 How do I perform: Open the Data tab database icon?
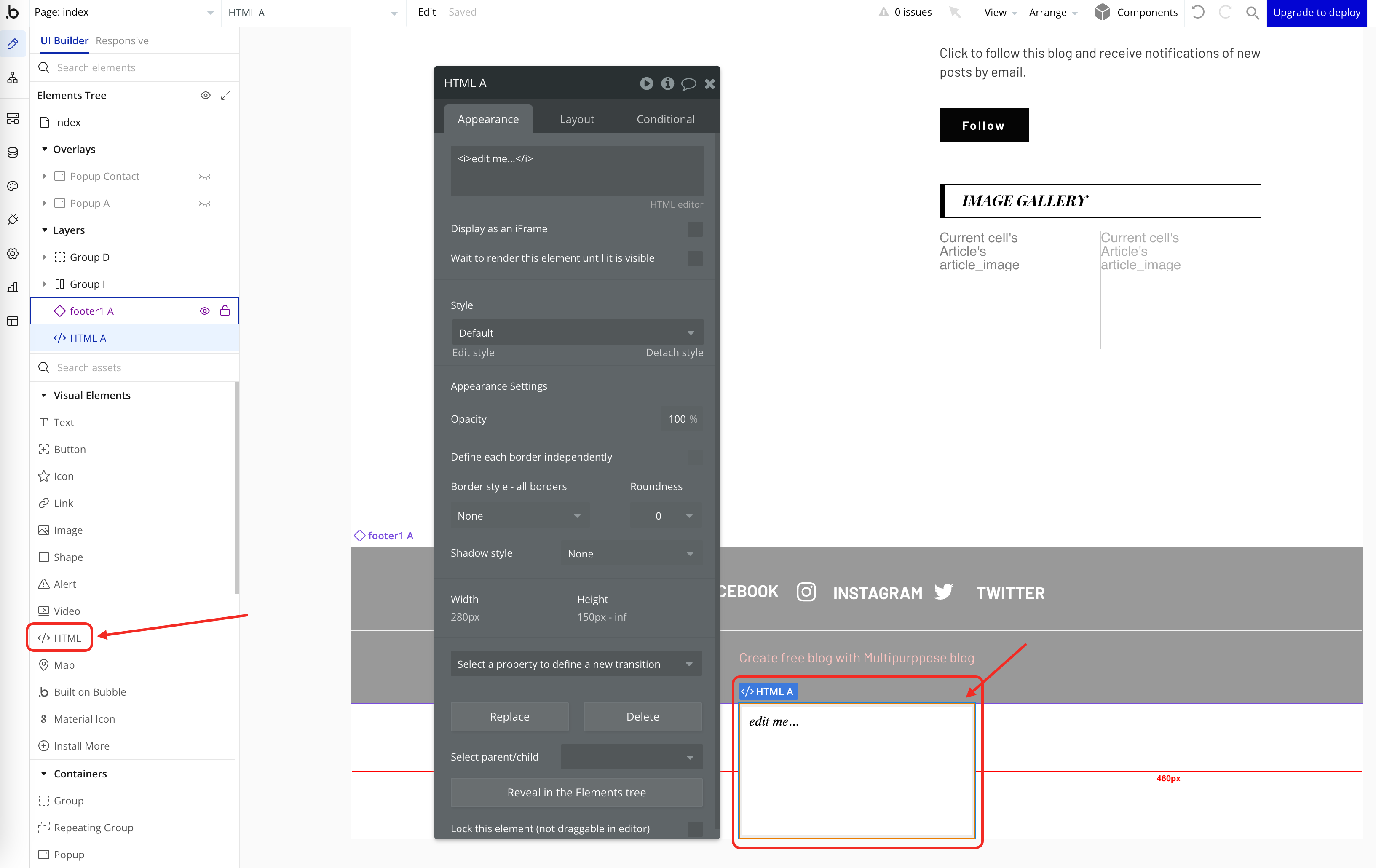click(x=13, y=153)
